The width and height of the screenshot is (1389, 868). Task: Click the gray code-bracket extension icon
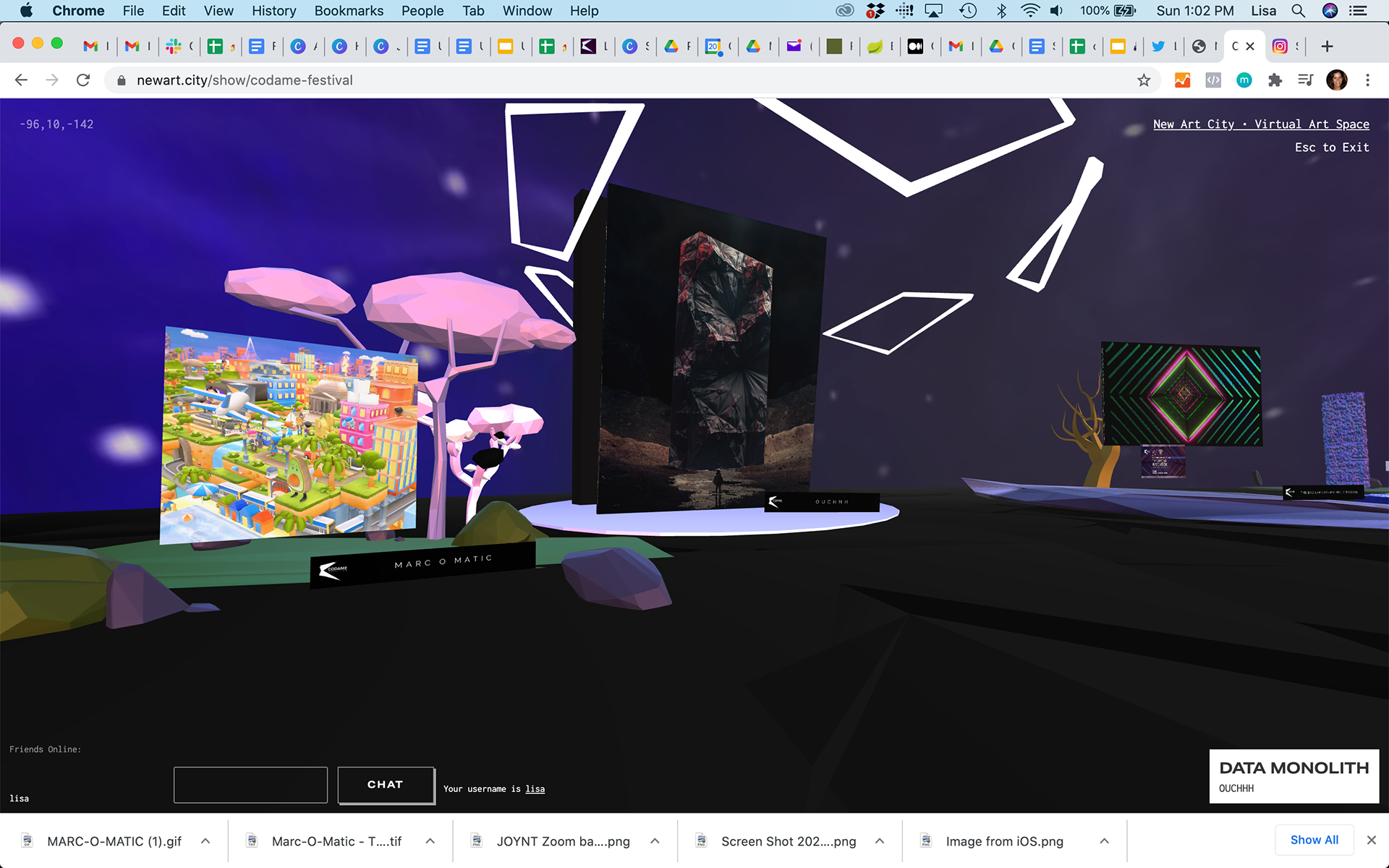coord(1213,80)
